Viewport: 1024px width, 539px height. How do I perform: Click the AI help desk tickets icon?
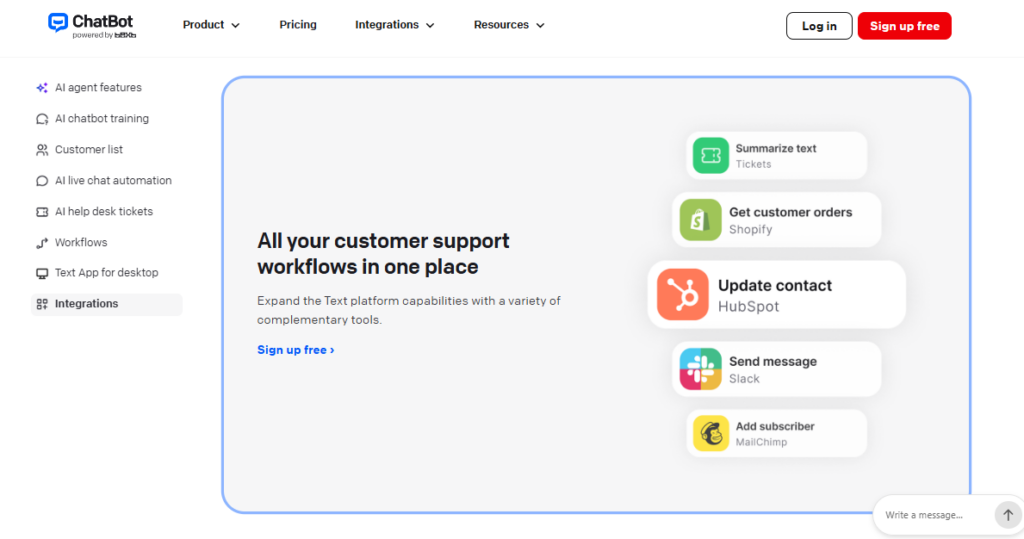[42, 212]
